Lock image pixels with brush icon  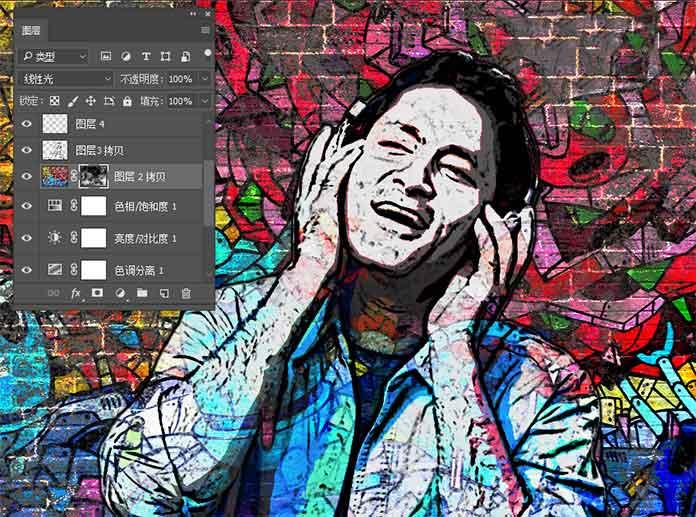pos(72,102)
